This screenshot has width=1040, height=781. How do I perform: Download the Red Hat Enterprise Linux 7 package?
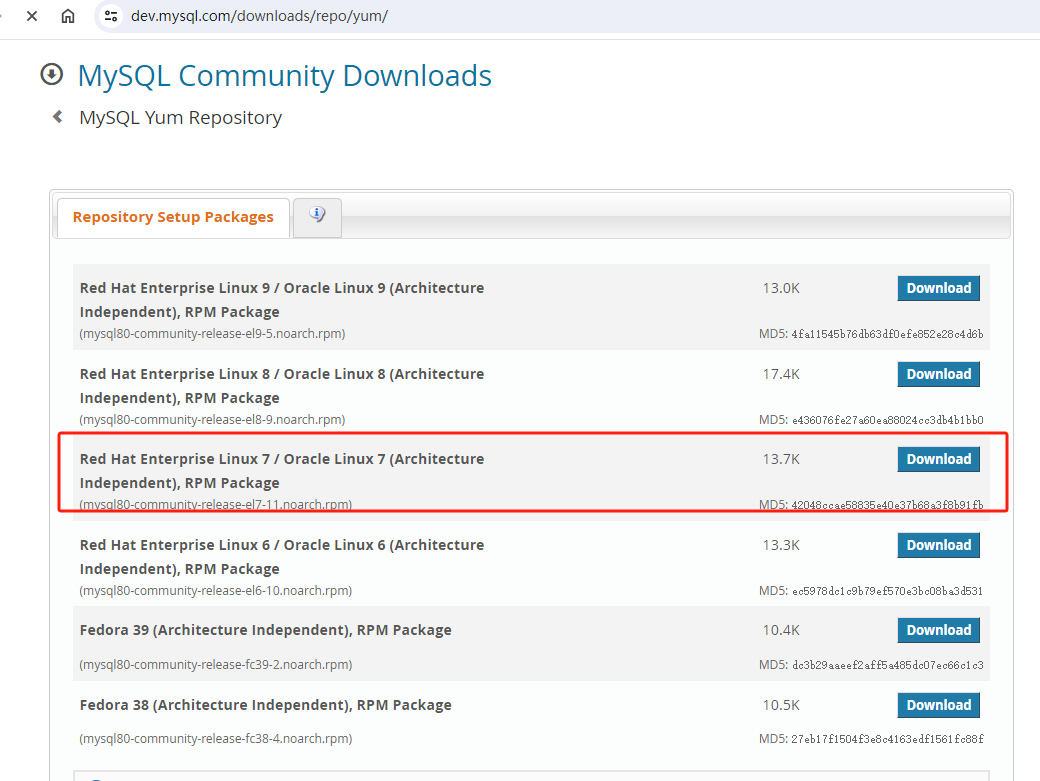(x=938, y=459)
